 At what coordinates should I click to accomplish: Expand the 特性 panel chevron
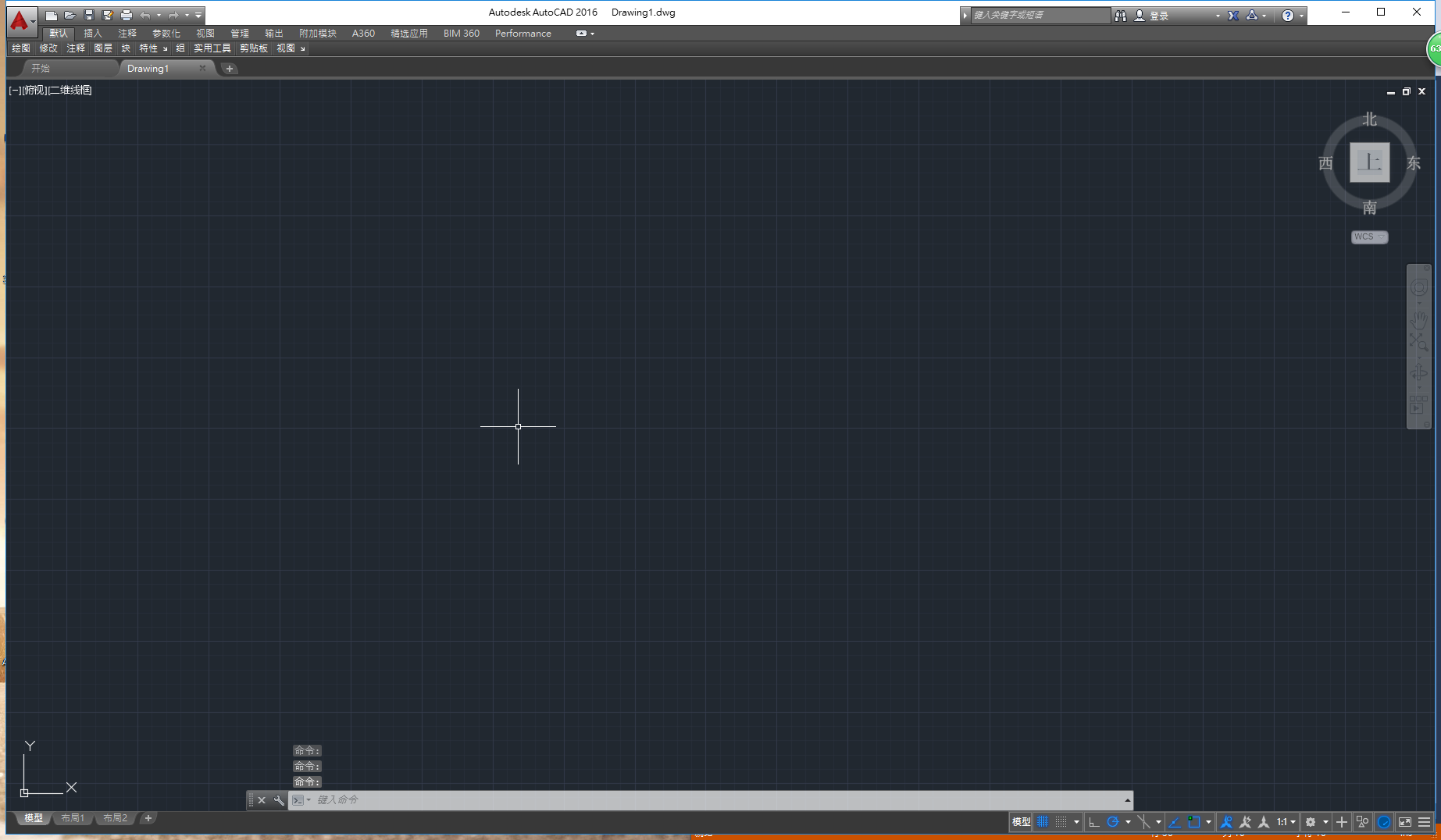(165, 48)
